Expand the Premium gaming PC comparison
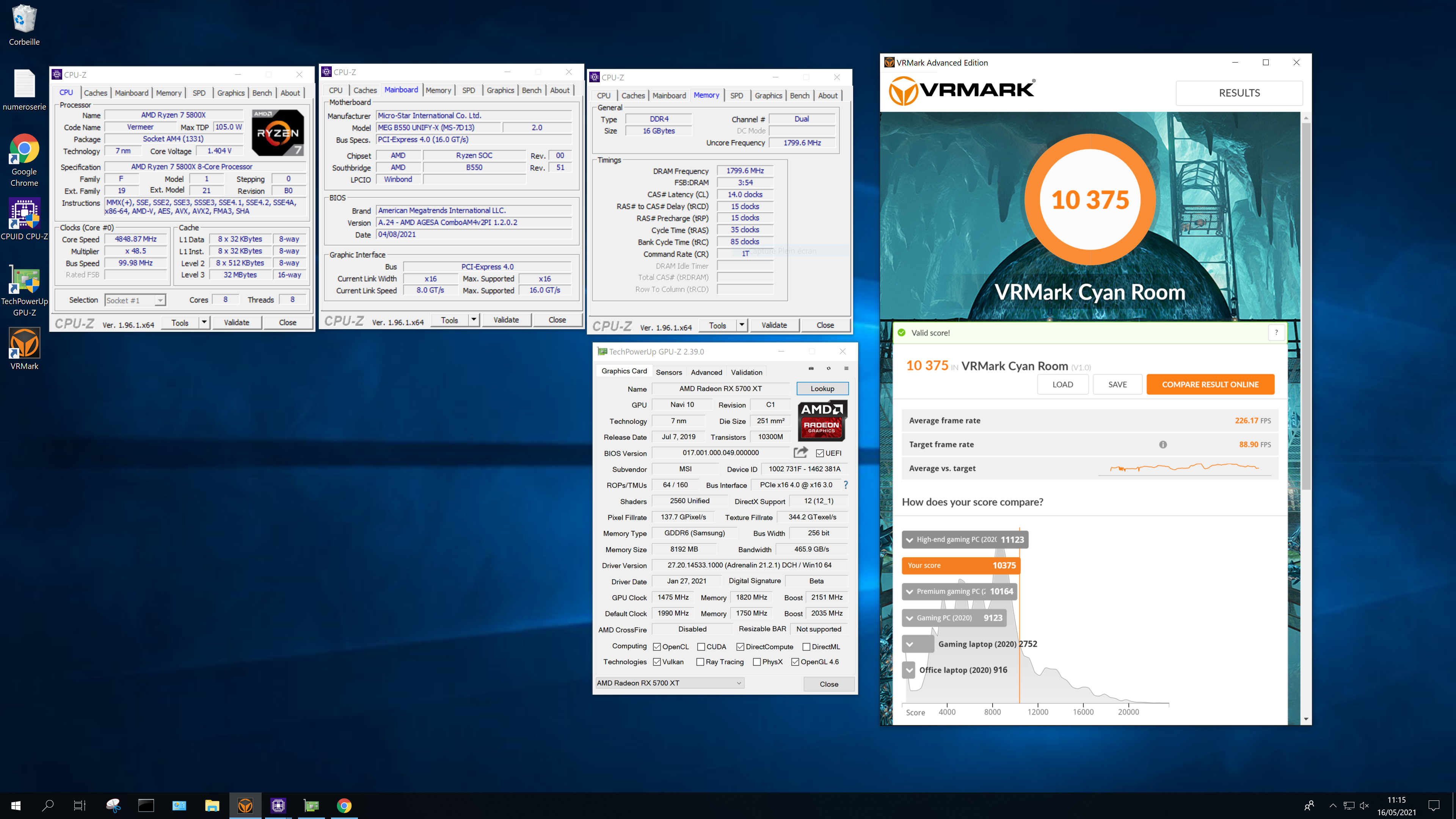 (910, 592)
